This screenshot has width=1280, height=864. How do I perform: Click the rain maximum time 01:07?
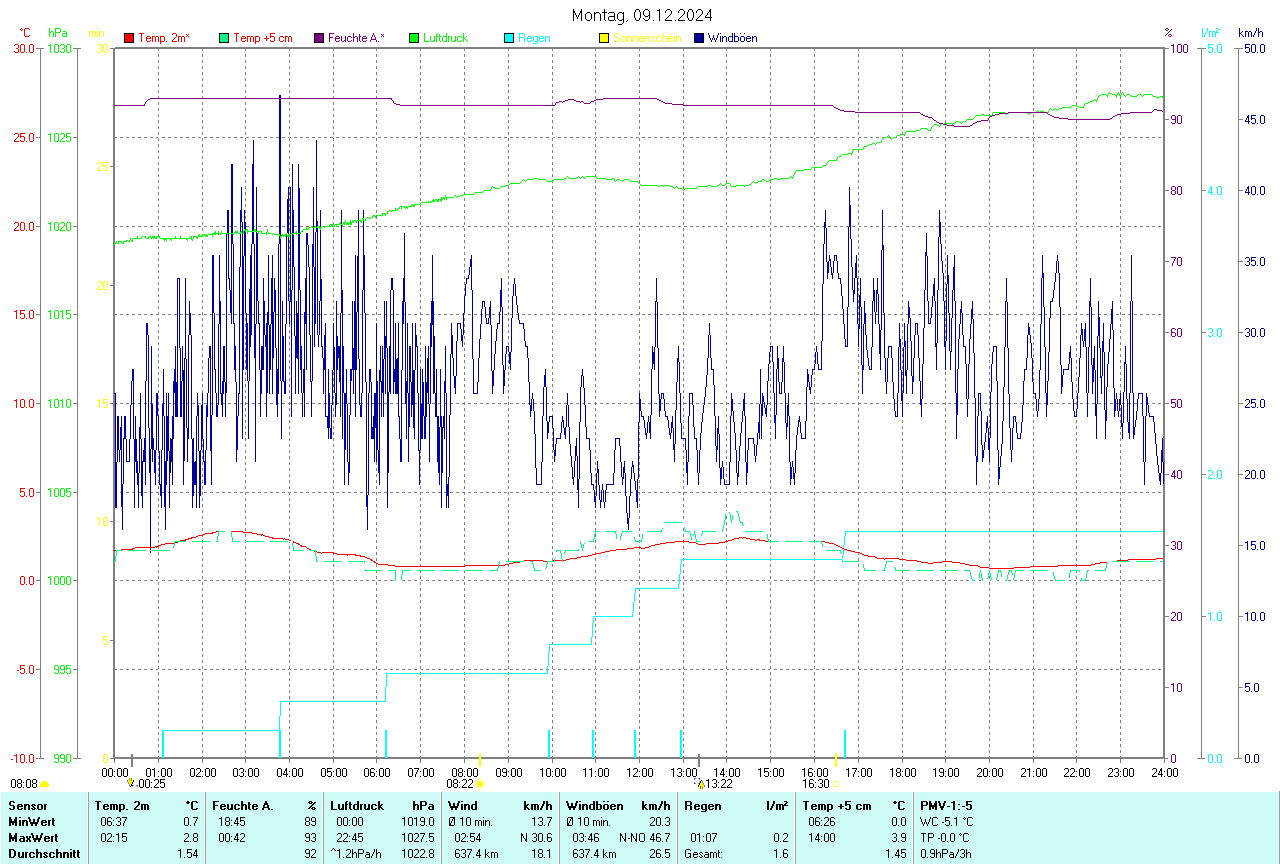point(703,837)
